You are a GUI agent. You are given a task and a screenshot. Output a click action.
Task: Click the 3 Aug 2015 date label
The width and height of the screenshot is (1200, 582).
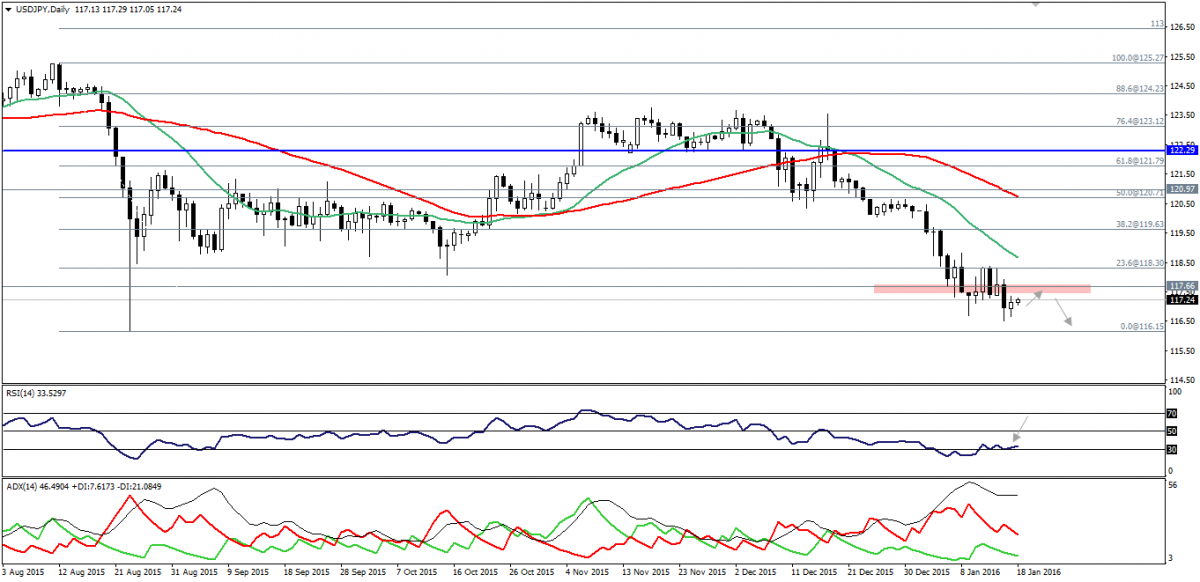click(x=25, y=571)
